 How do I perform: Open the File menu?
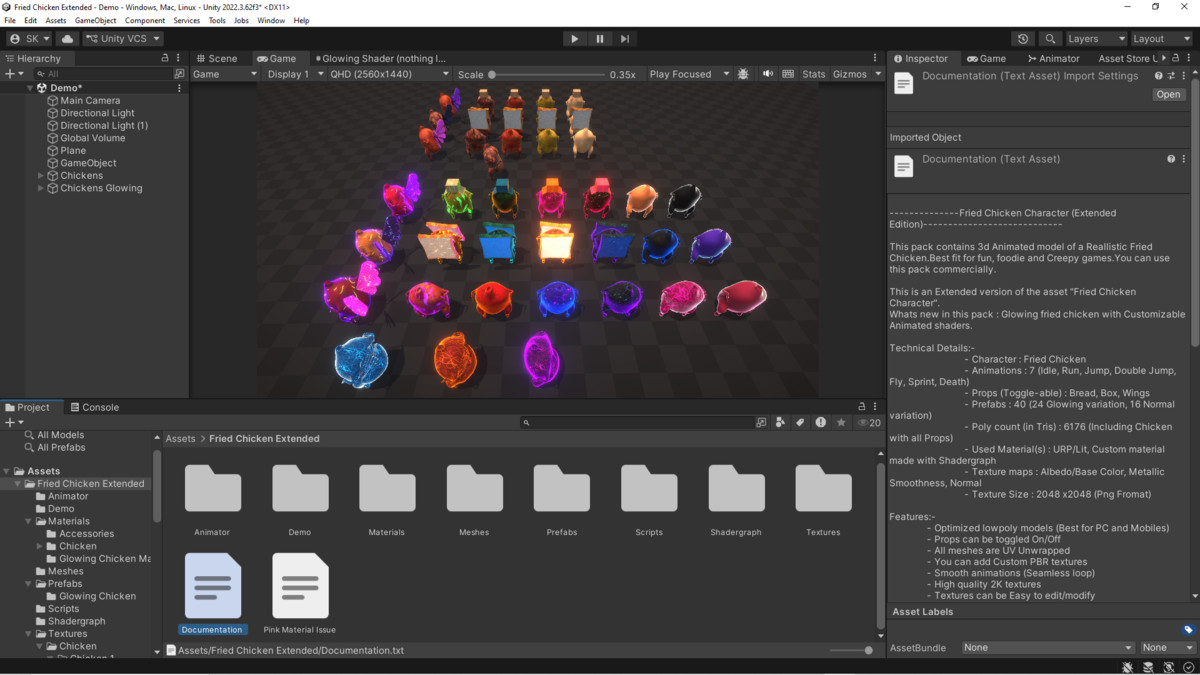click(x=10, y=20)
